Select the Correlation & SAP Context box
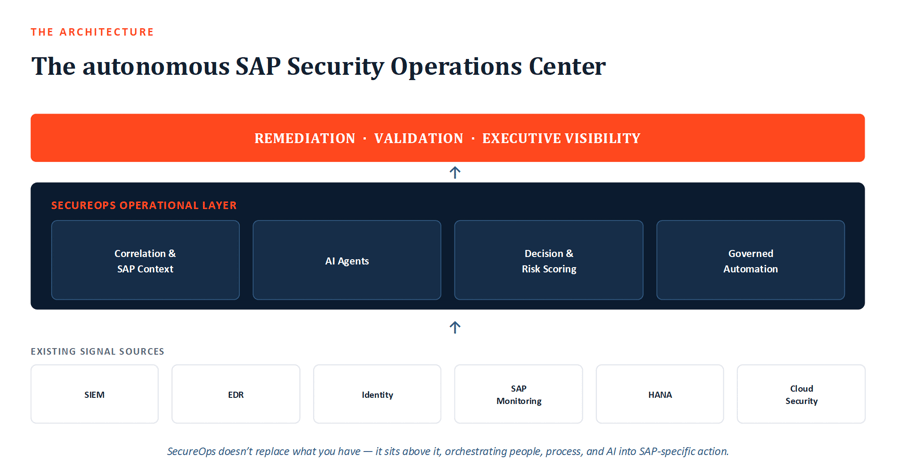 145,260
